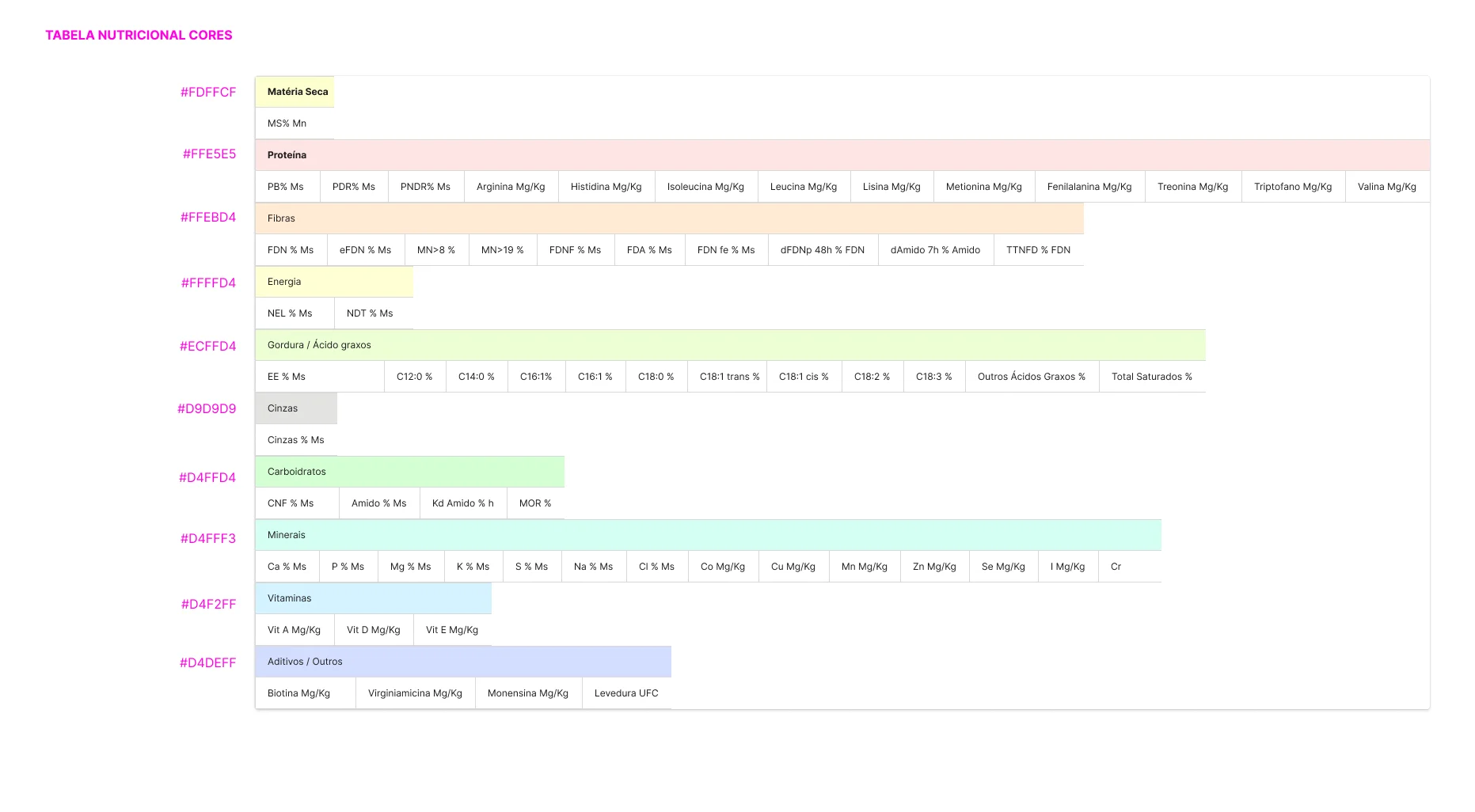Image resolution: width=1475 pixels, height=812 pixels.
Task: Click the Vit D Mg/Kg cell
Action: click(374, 630)
